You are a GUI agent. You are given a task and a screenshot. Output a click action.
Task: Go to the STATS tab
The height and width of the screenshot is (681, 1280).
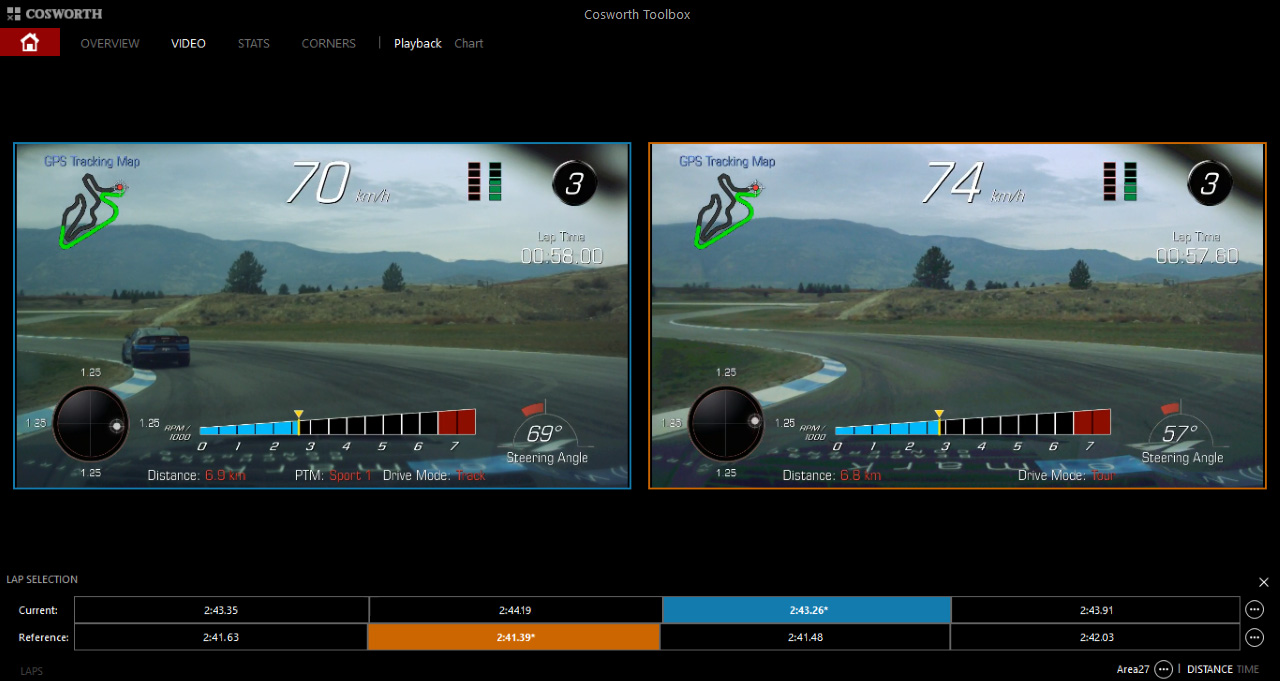click(x=253, y=43)
